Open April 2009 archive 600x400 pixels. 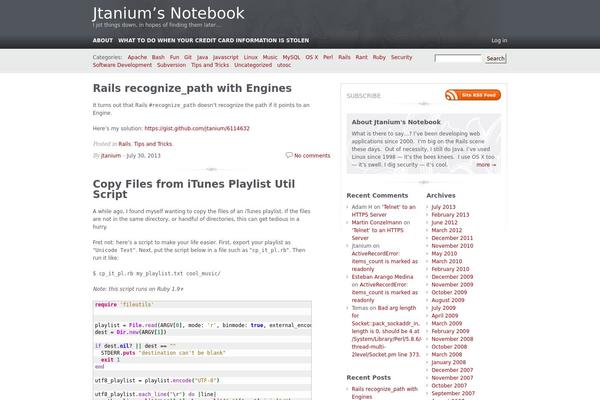[445, 315]
